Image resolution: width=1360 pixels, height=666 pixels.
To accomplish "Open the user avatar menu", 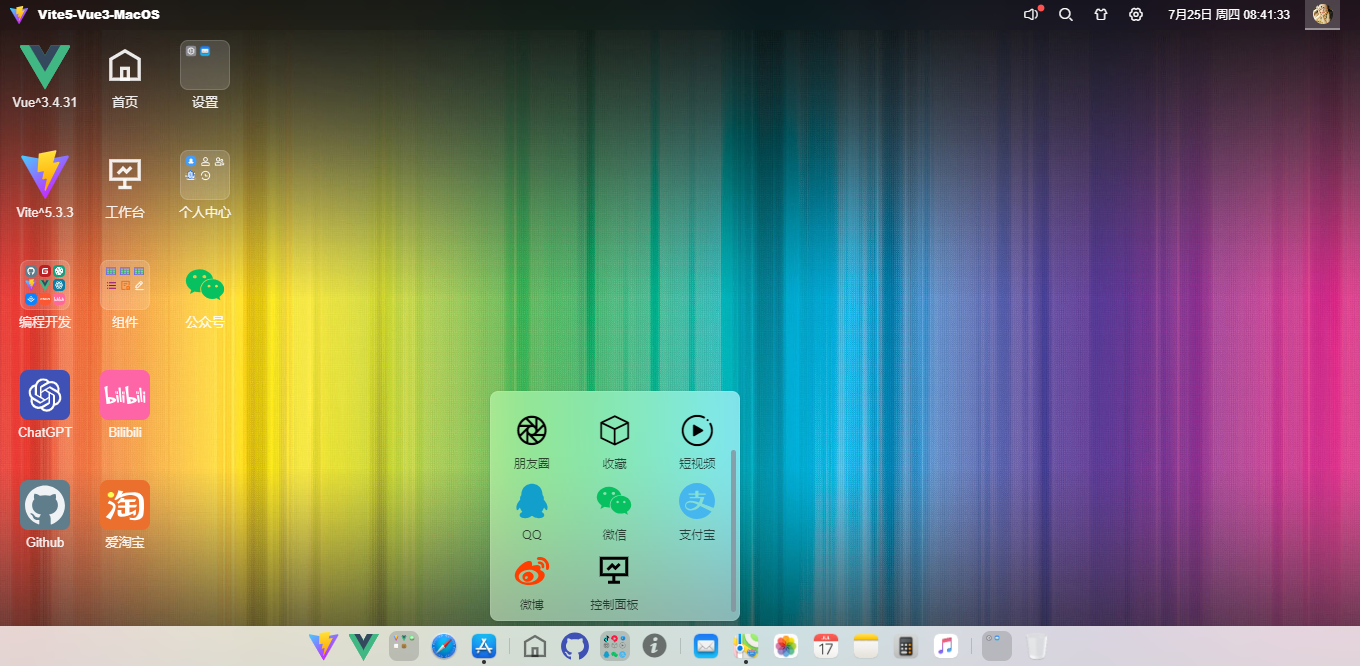I will pos(1322,14).
